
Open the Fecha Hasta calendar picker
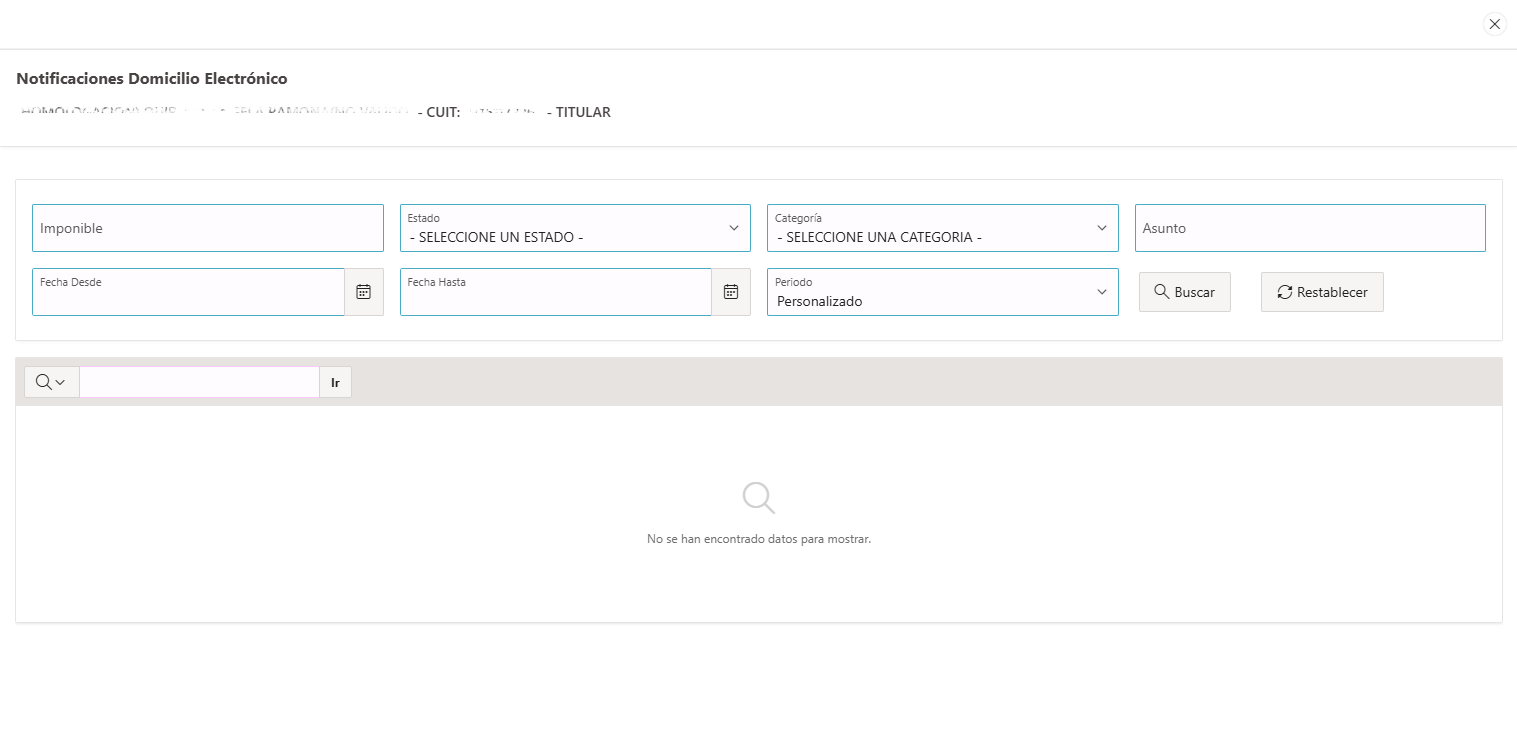pyautogui.click(x=731, y=292)
